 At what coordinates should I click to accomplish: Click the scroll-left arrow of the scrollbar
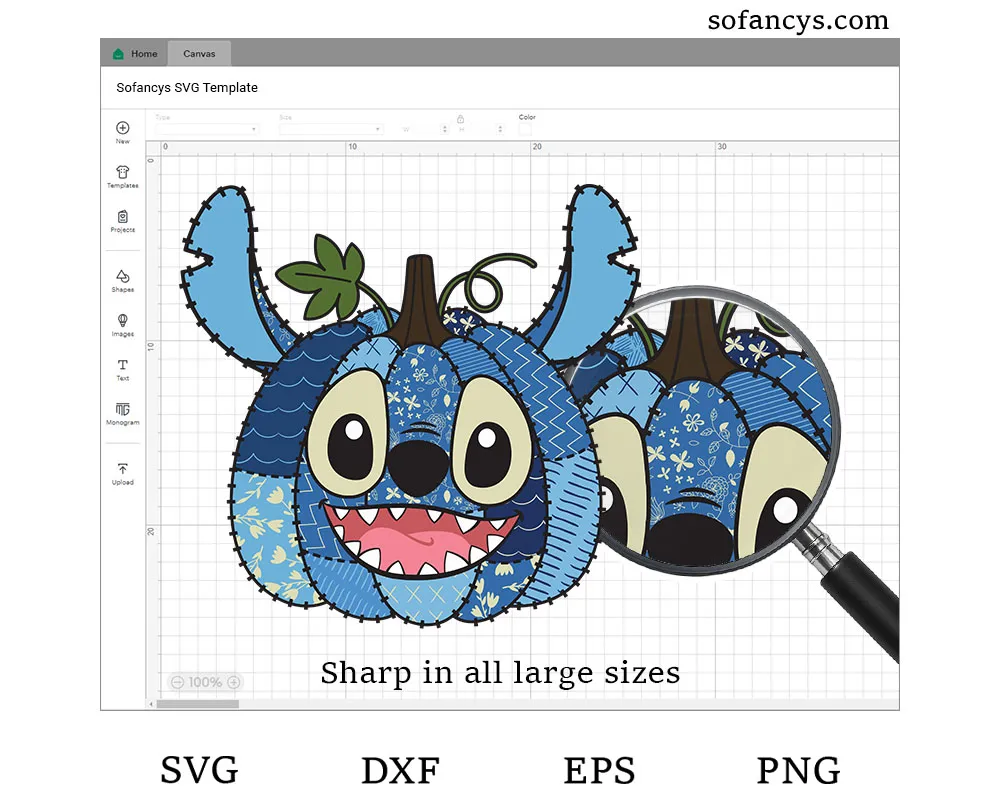(x=151, y=704)
